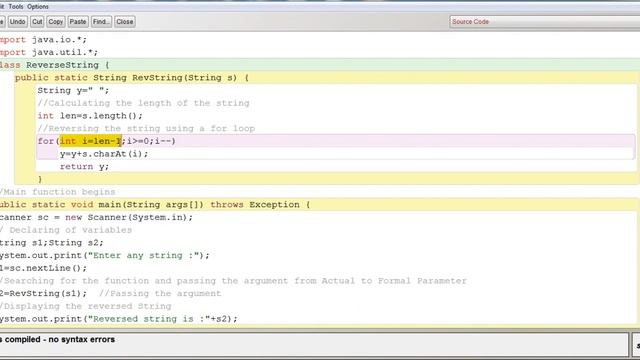
Task: Click the 'Reversed string is' print line
Action: click(x=119, y=318)
